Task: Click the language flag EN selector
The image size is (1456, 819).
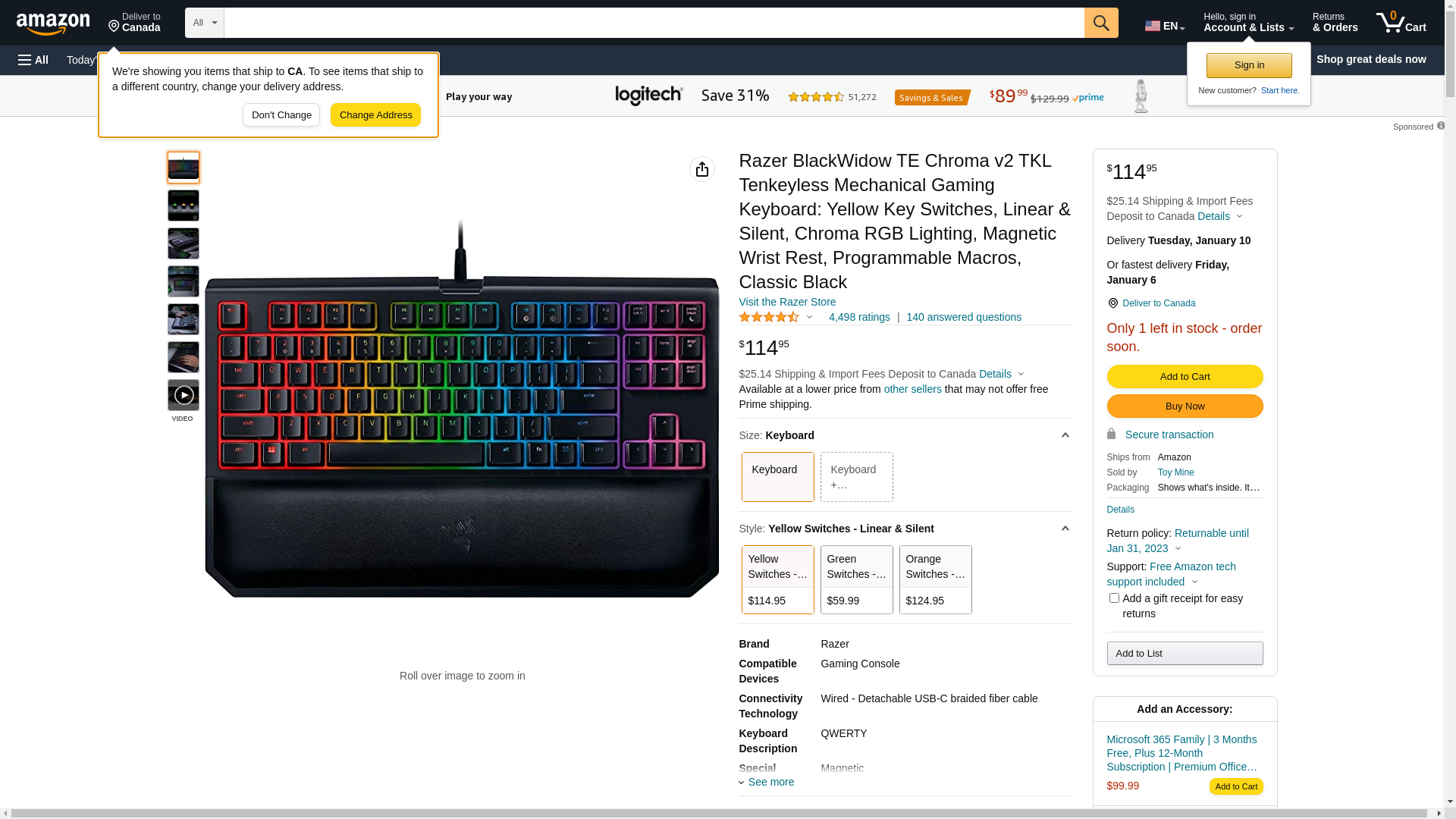Action: pyautogui.click(x=1165, y=26)
